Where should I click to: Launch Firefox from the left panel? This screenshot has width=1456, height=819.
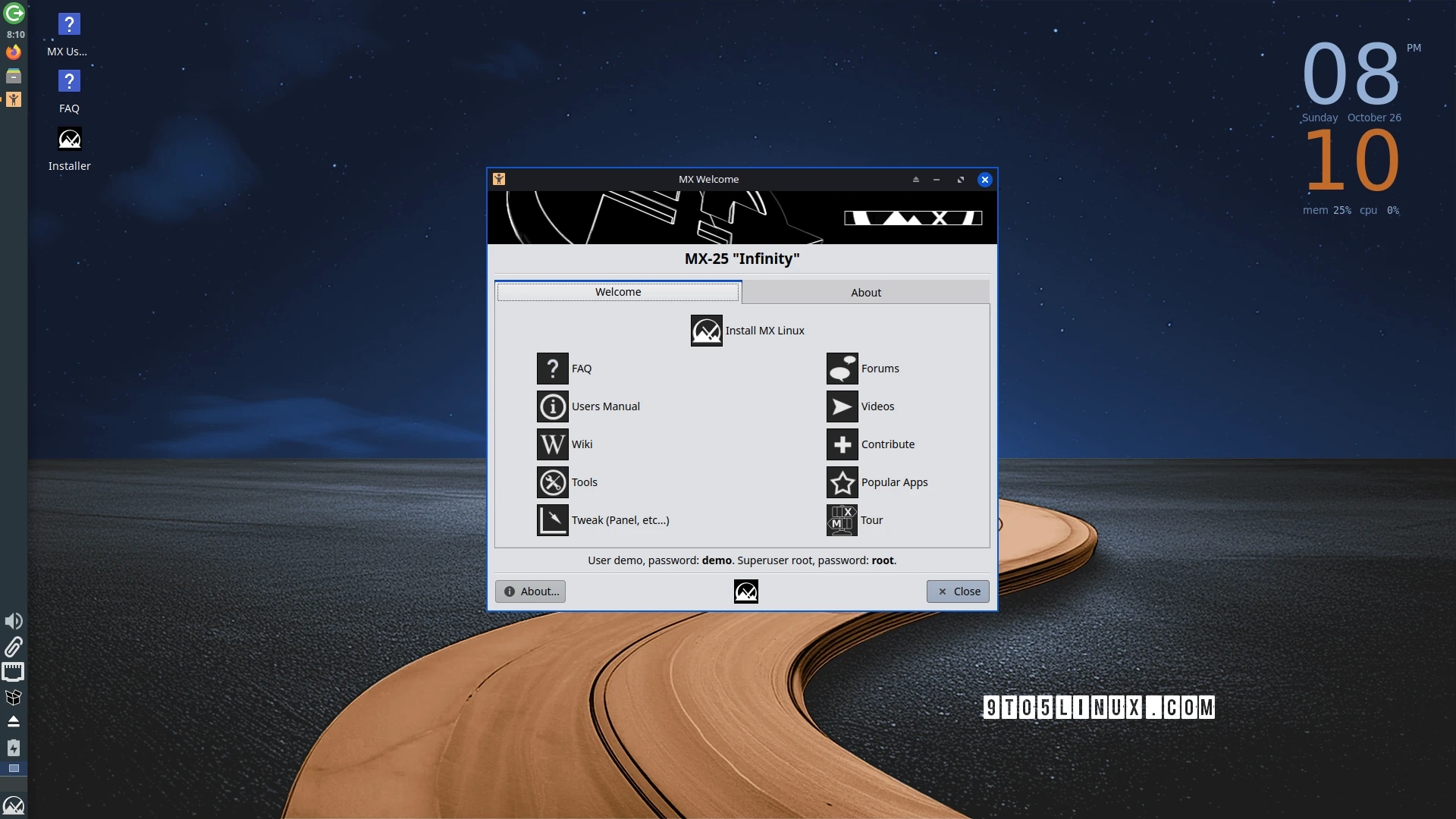coord(14,52)
